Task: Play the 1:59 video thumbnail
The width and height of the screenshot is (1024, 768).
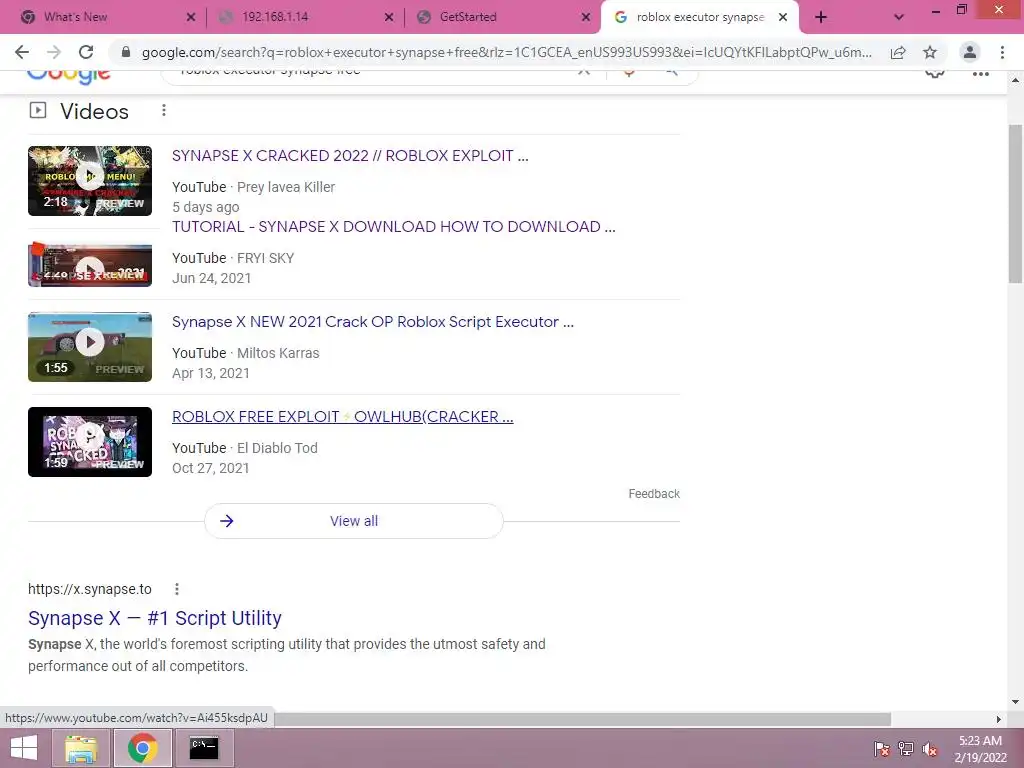Action: pyautogui.click(x=90, y=442)
